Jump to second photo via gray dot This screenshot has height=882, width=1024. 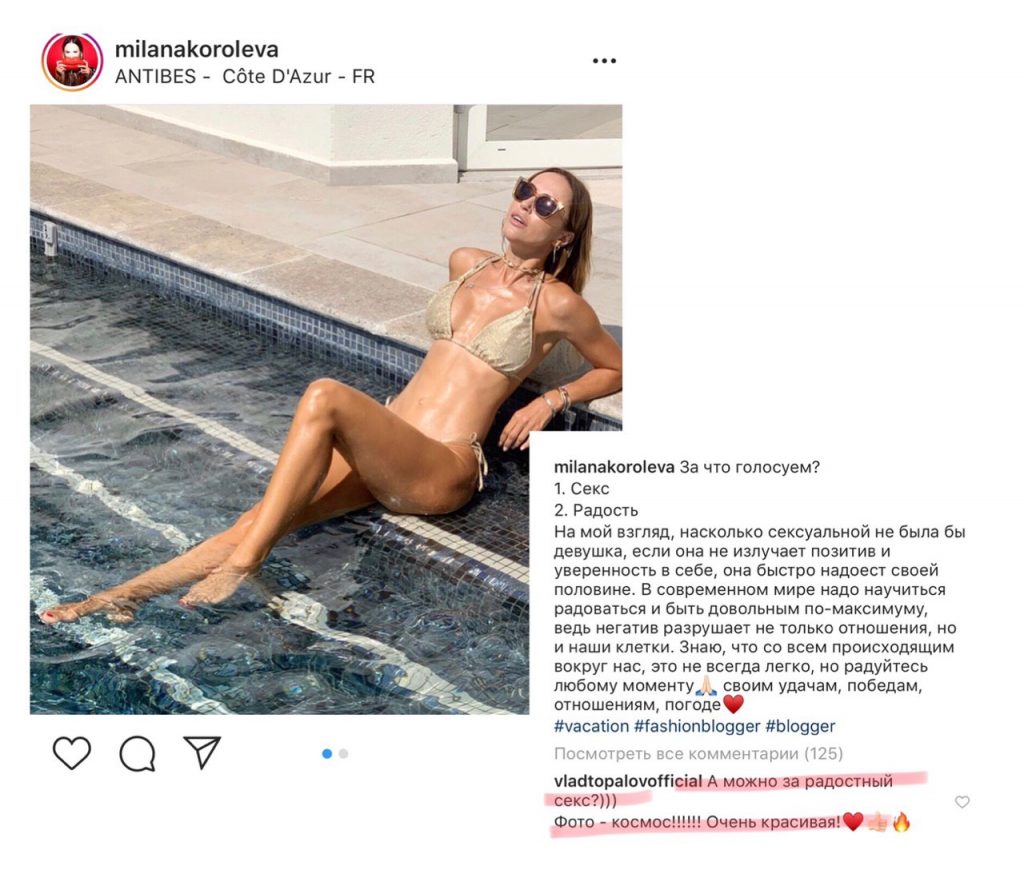(x=344, y=753)
